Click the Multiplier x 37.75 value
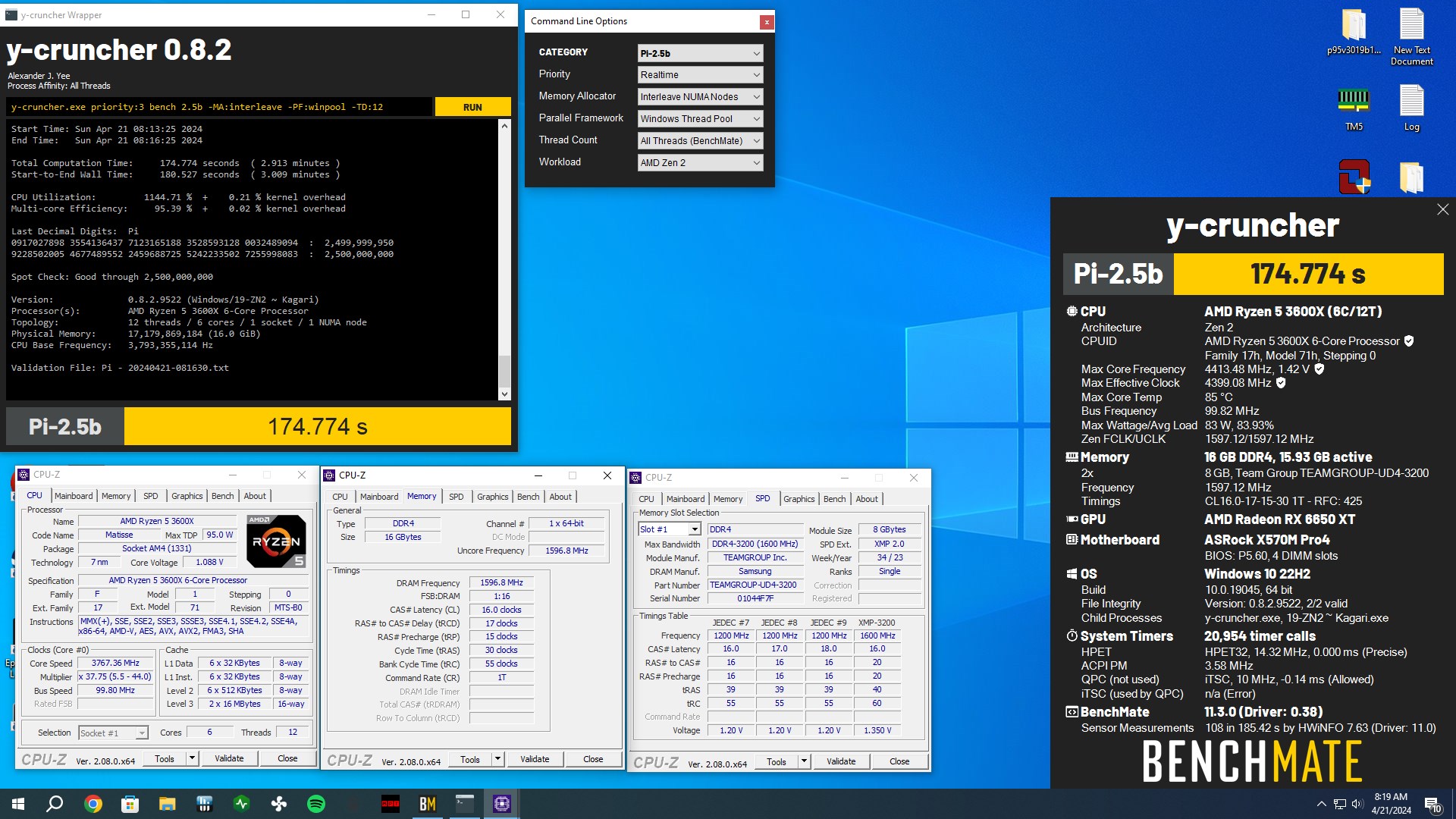 [x=115, y=677]
